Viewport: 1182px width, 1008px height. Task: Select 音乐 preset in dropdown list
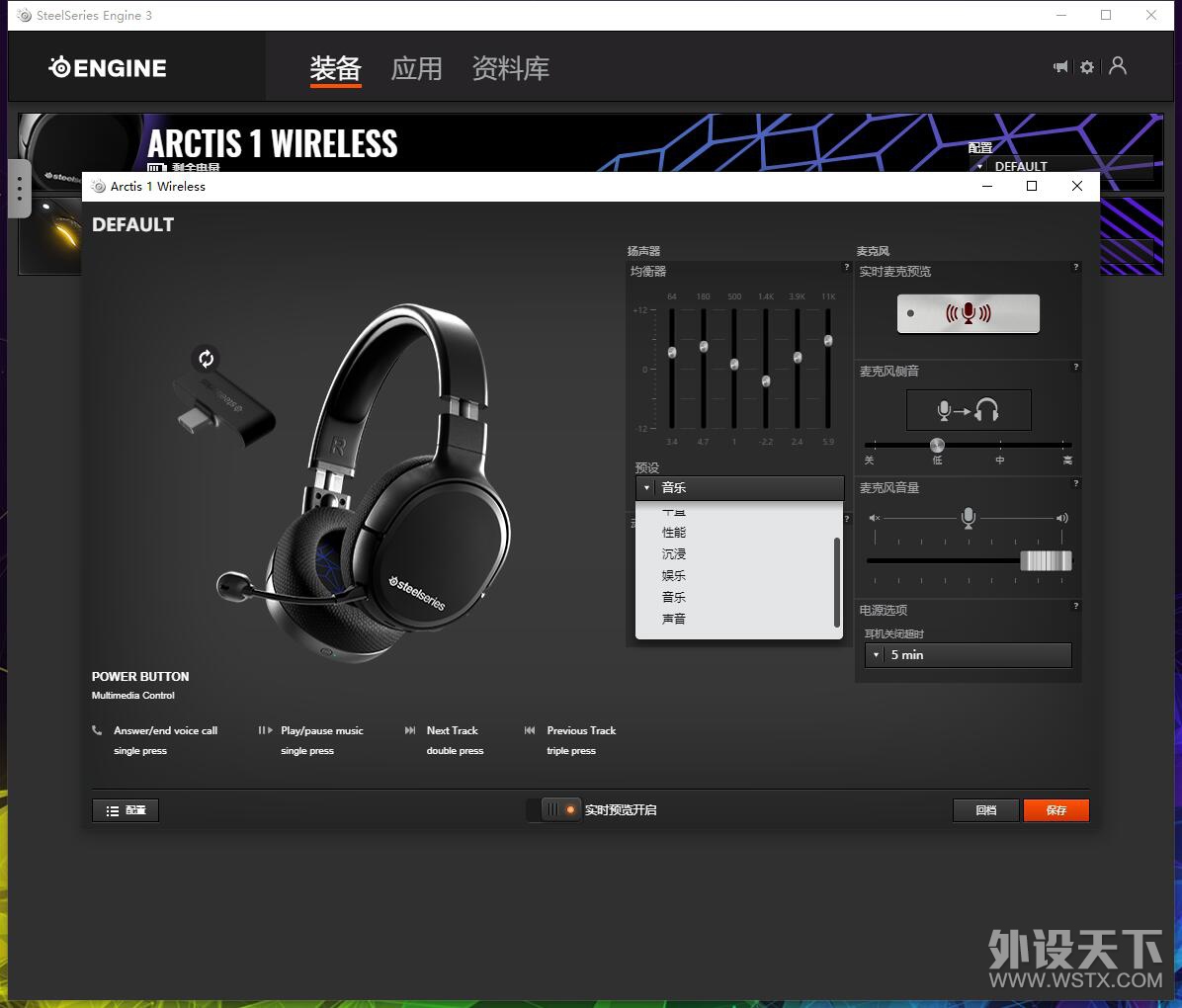pos(674,597)
